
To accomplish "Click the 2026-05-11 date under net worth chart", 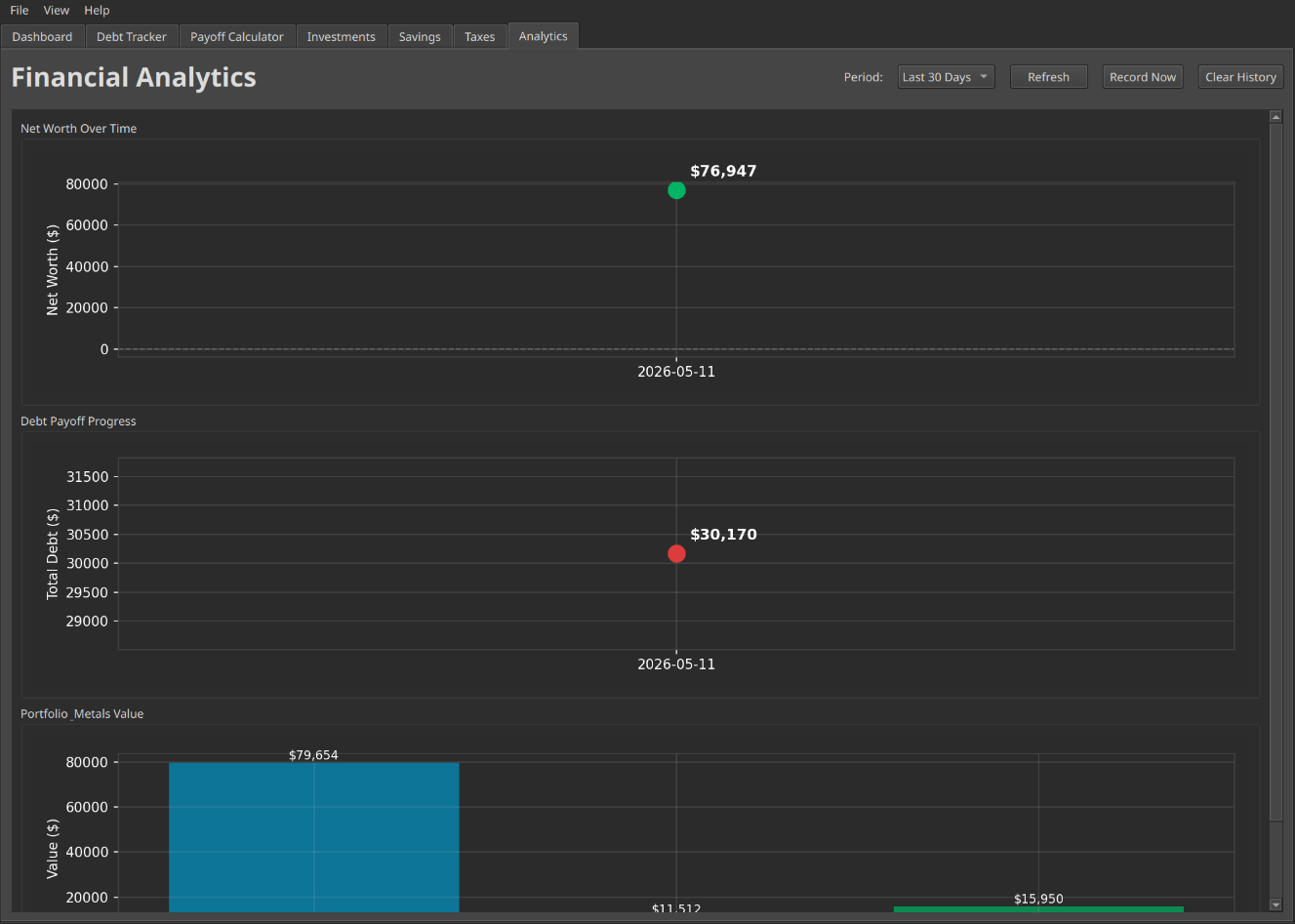I will pos(676,372).
